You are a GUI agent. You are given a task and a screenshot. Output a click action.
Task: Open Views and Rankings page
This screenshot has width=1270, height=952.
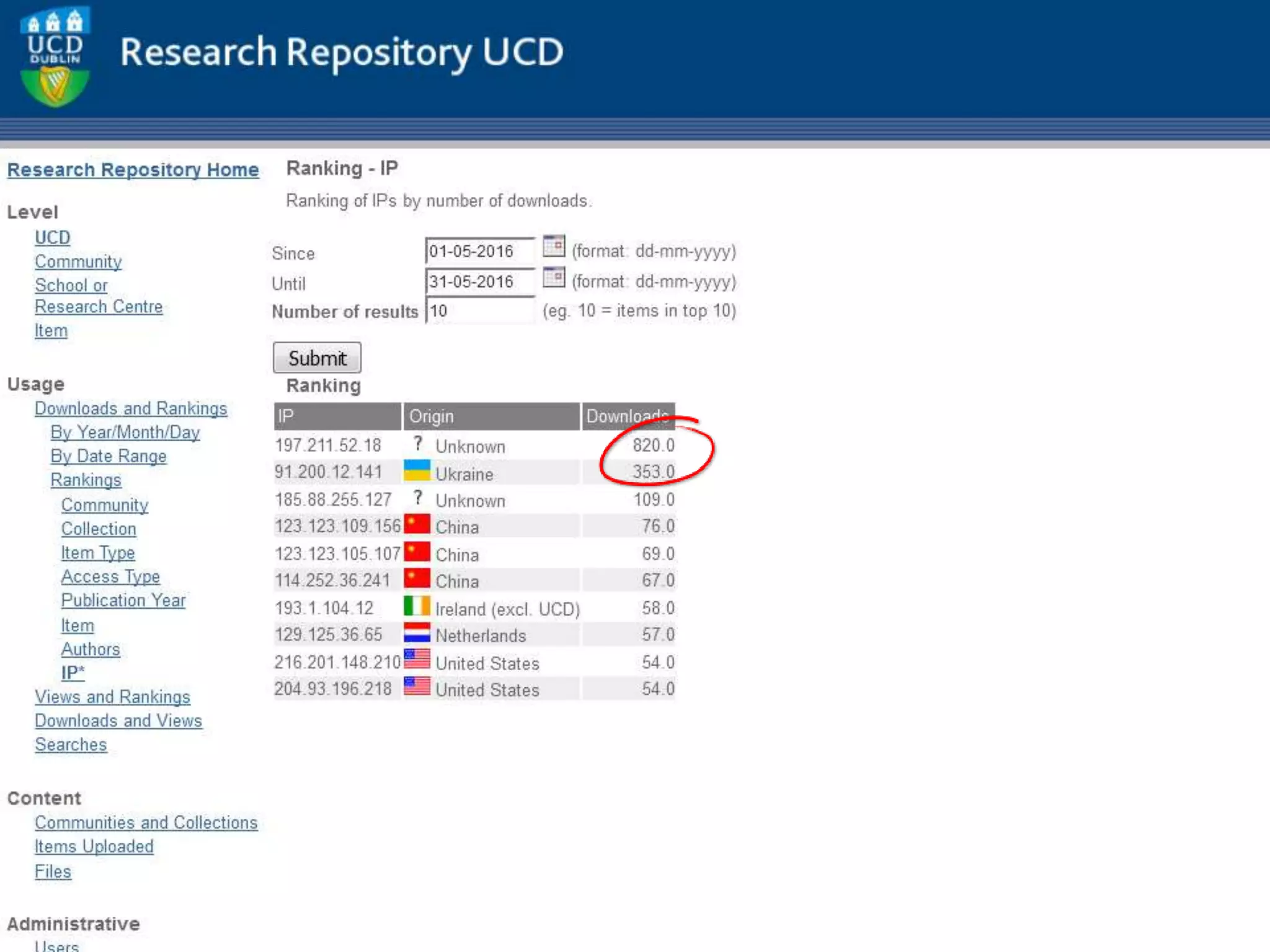pos(112,697)
